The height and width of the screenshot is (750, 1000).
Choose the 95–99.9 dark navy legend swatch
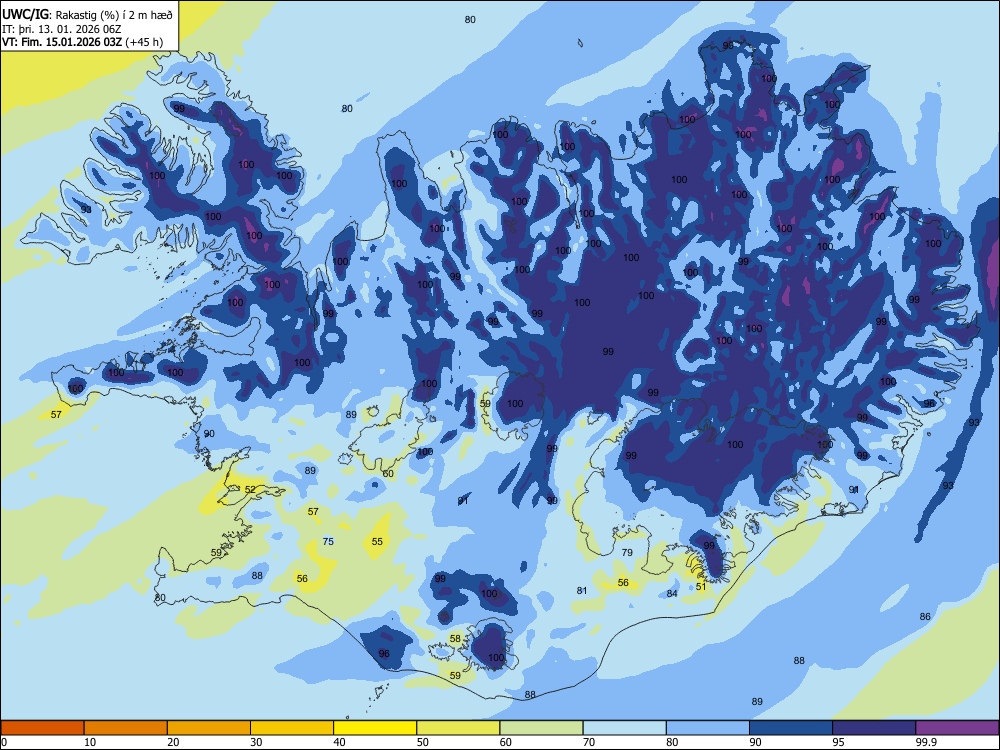(x=874, y=728)
